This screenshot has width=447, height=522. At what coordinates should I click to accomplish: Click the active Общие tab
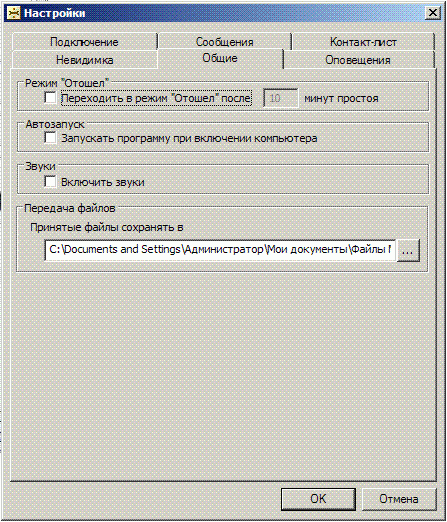220,58
